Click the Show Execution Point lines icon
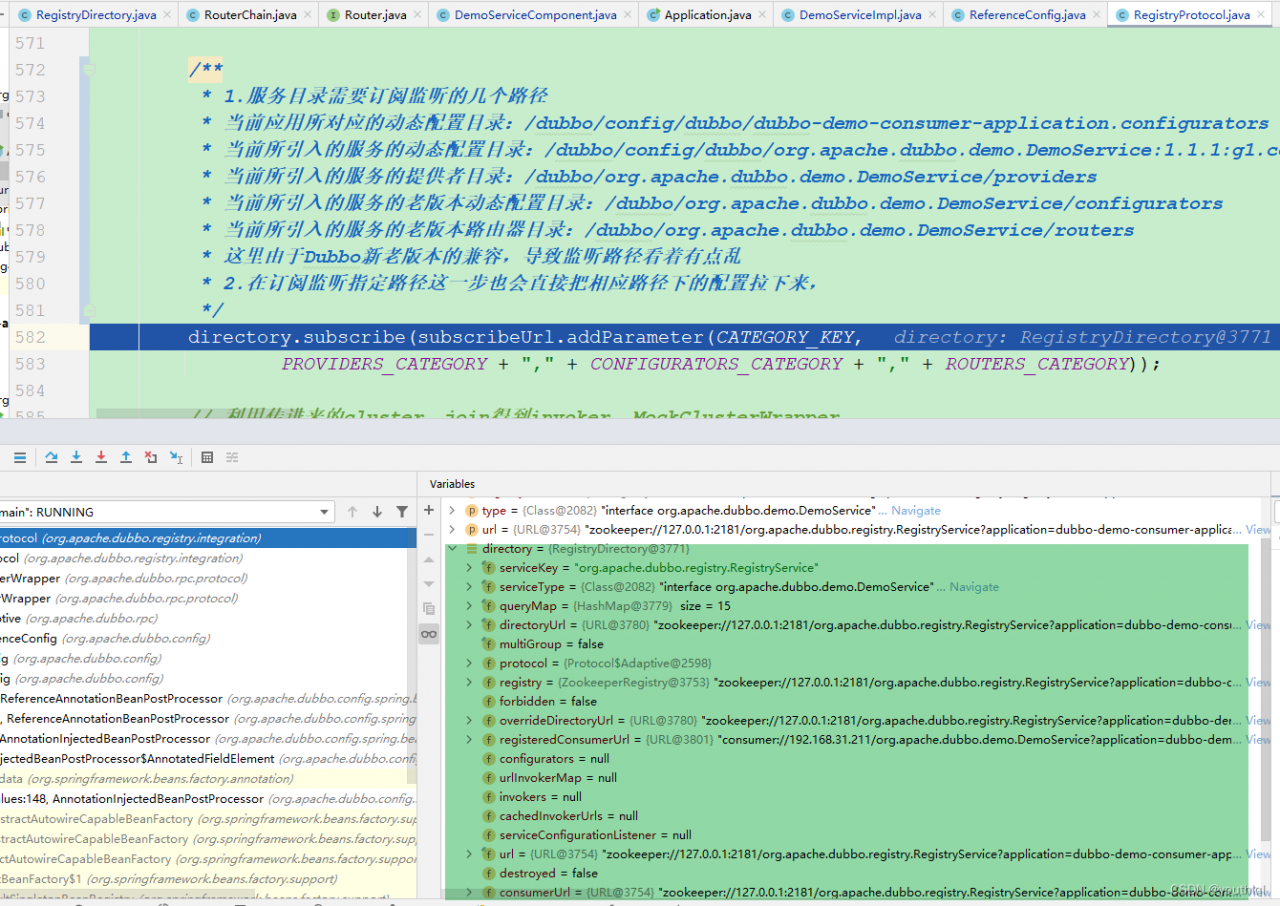Image resolution: width=1280 pixels, height=906 pixels. (19, 457)
